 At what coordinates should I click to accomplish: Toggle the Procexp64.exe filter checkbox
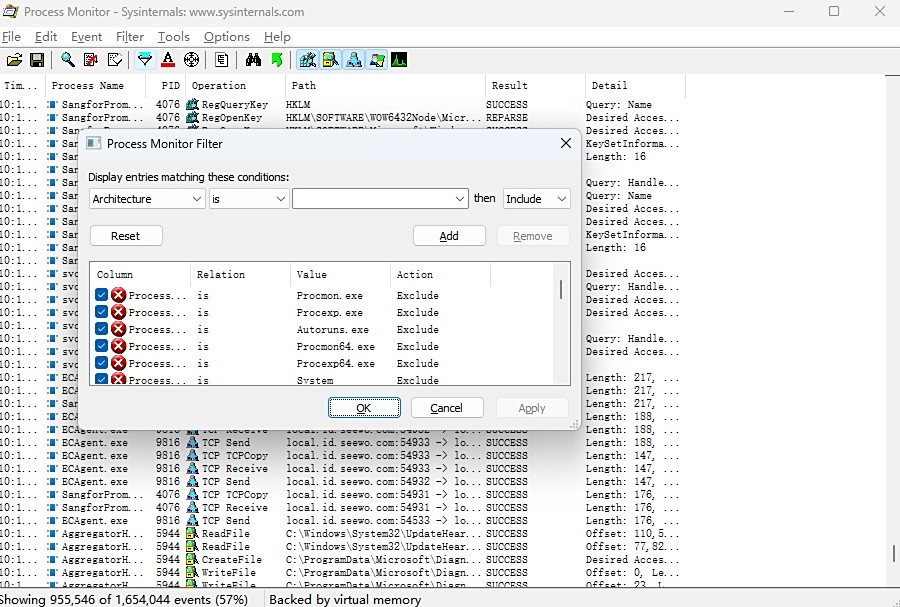point(102,363)
